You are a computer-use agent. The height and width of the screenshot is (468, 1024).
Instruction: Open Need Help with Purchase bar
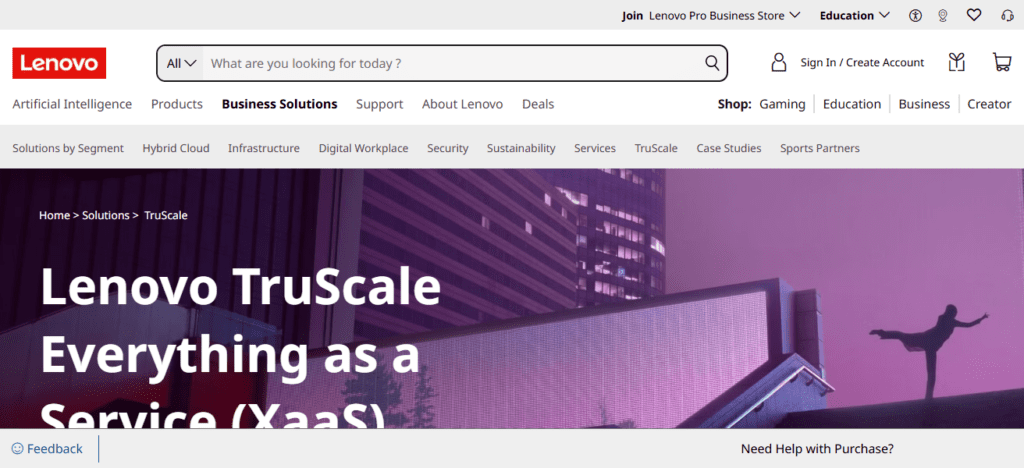click(817, 448)
